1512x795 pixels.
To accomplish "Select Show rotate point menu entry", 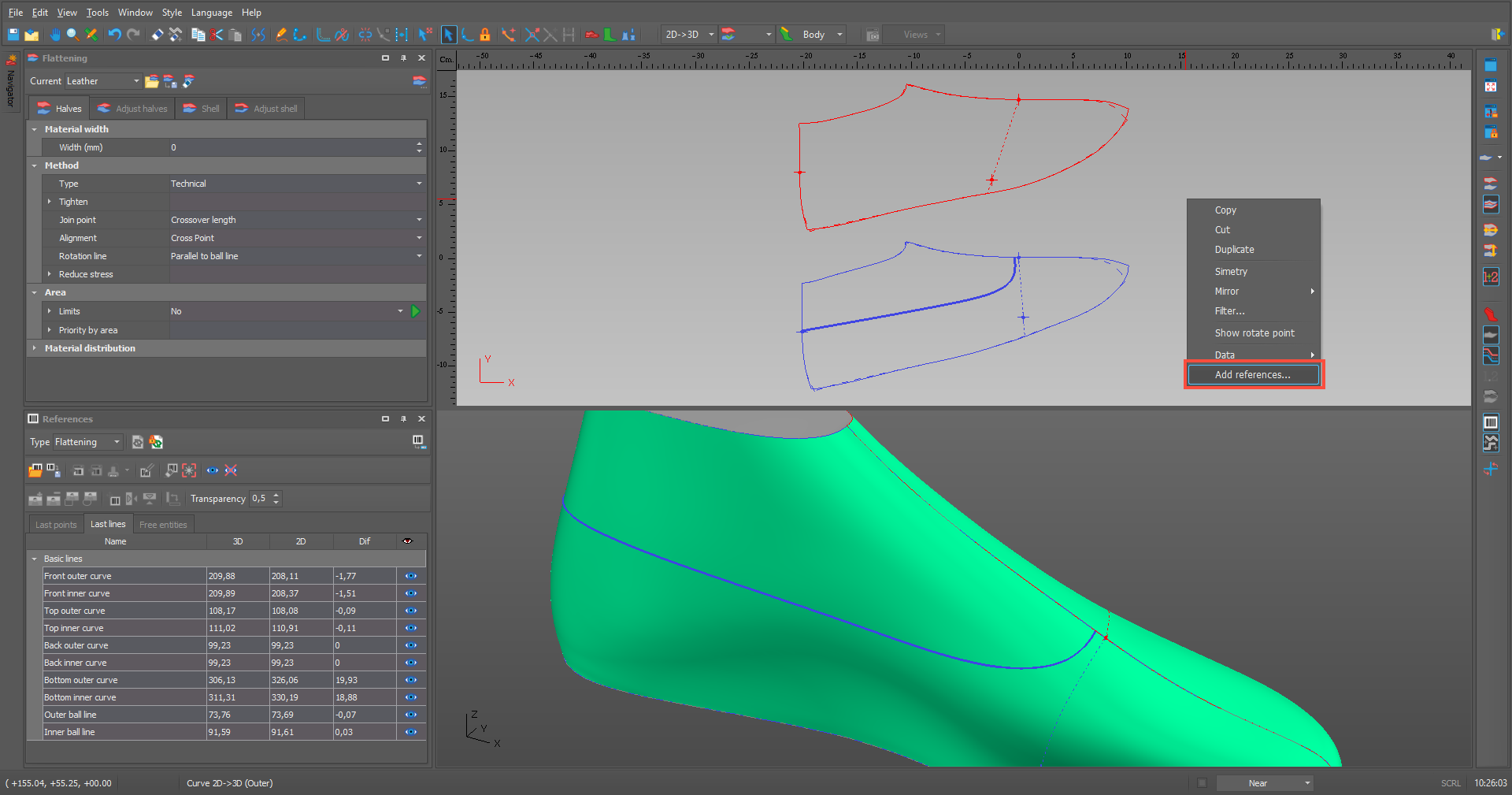I will (1254, 333).
